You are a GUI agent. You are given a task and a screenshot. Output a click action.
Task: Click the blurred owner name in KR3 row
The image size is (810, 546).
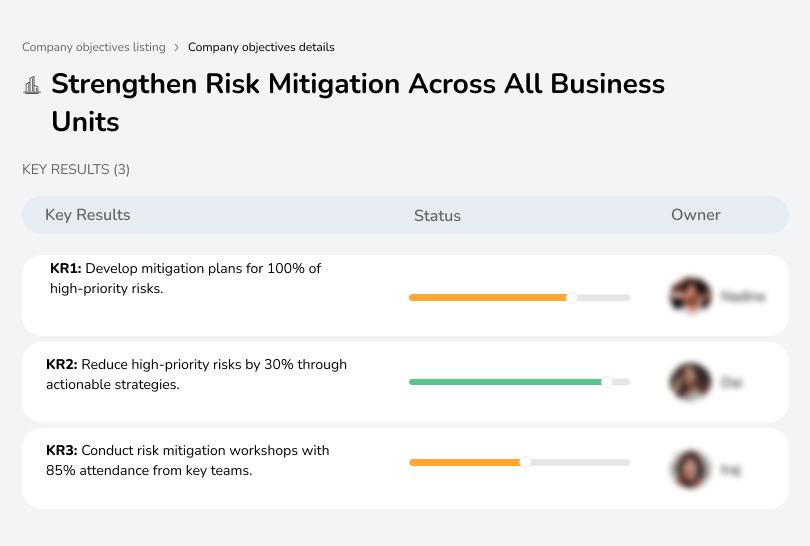click(730, 470)
